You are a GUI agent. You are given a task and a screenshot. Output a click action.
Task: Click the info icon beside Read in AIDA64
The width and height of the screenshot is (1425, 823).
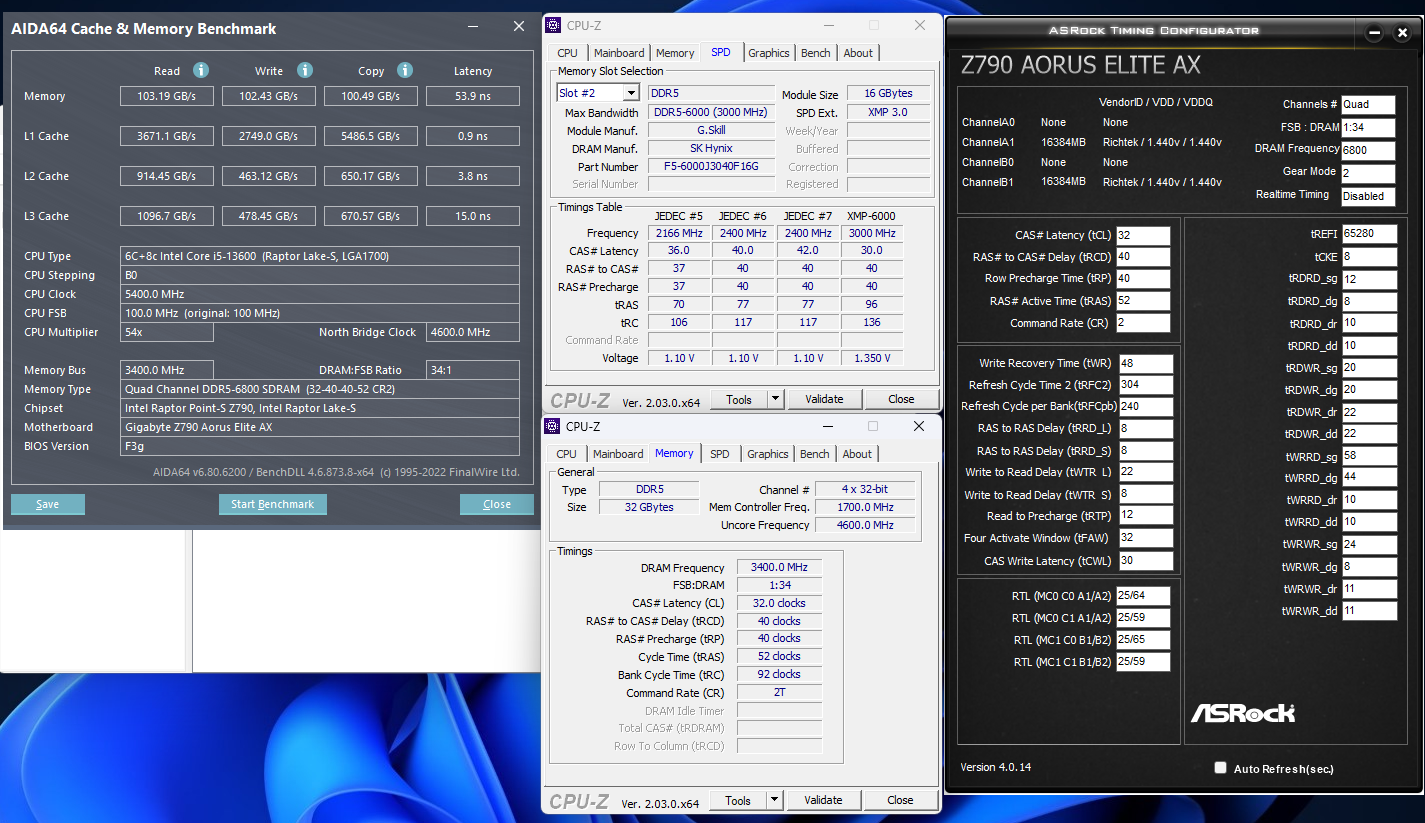pos(201,70)
